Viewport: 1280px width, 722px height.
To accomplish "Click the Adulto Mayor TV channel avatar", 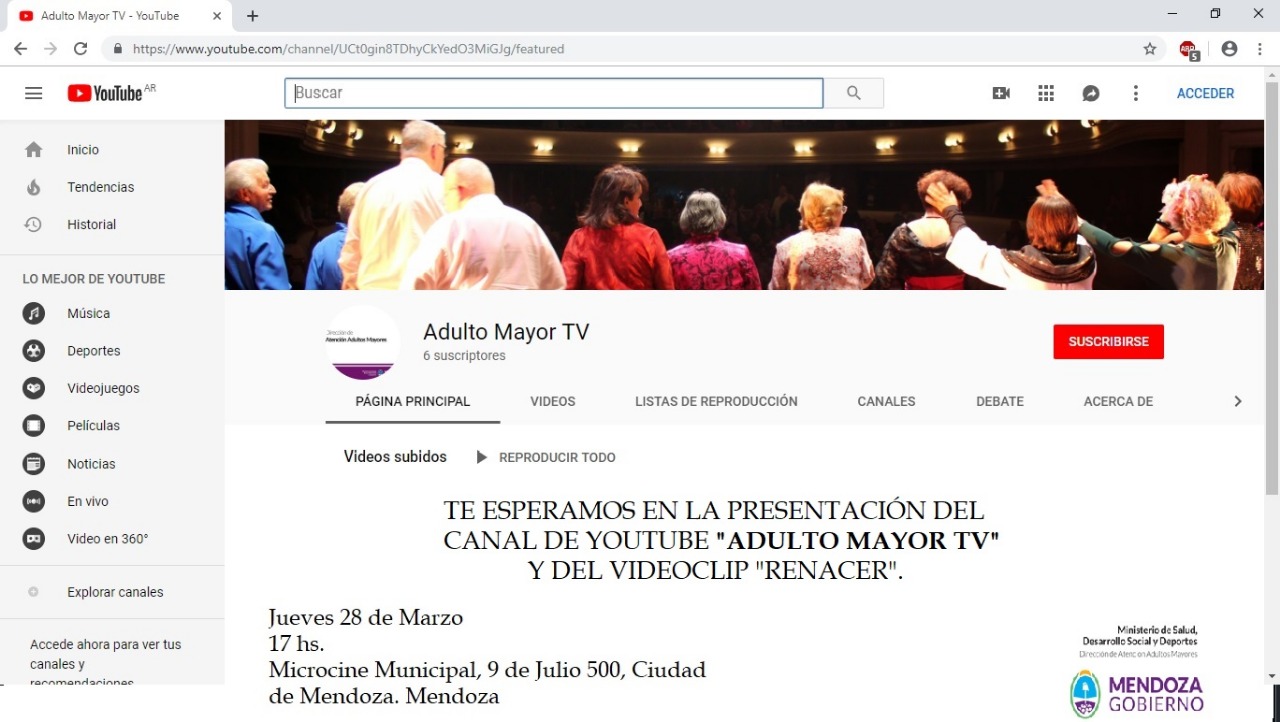I will tap(362, 343).
